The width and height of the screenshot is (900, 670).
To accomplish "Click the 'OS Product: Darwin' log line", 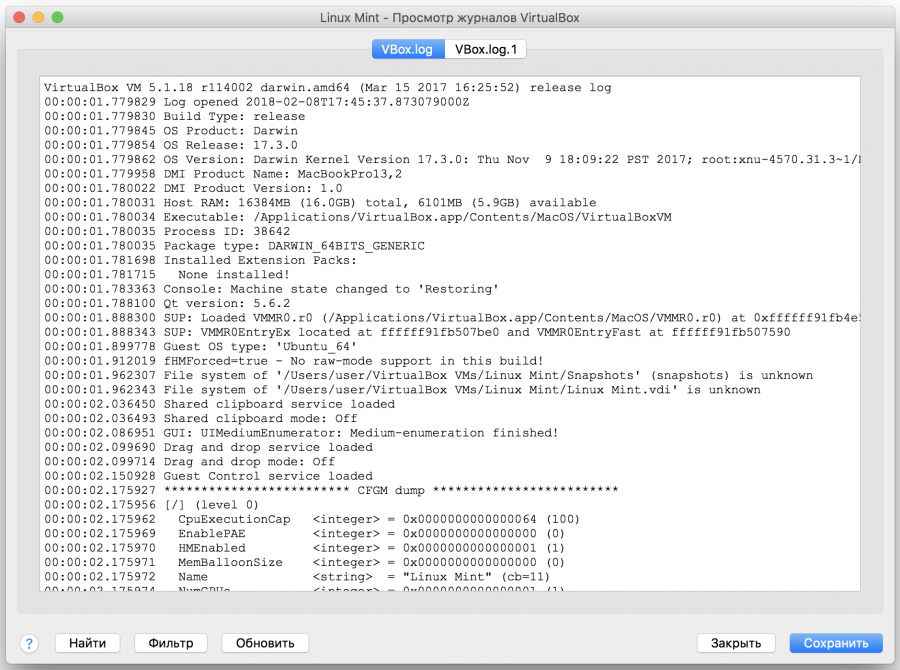I will pyautogui.click(x=230, y=131).
